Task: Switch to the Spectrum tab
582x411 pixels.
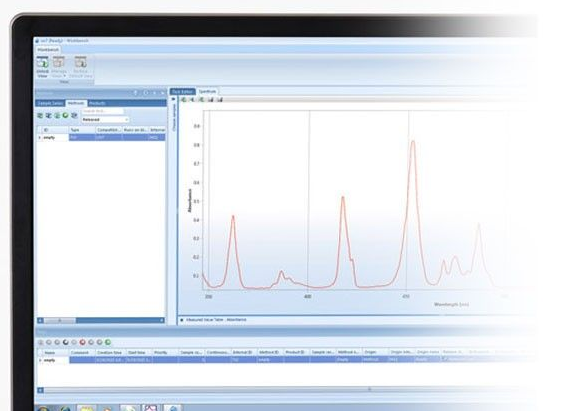Action: [x=207, y=91]
